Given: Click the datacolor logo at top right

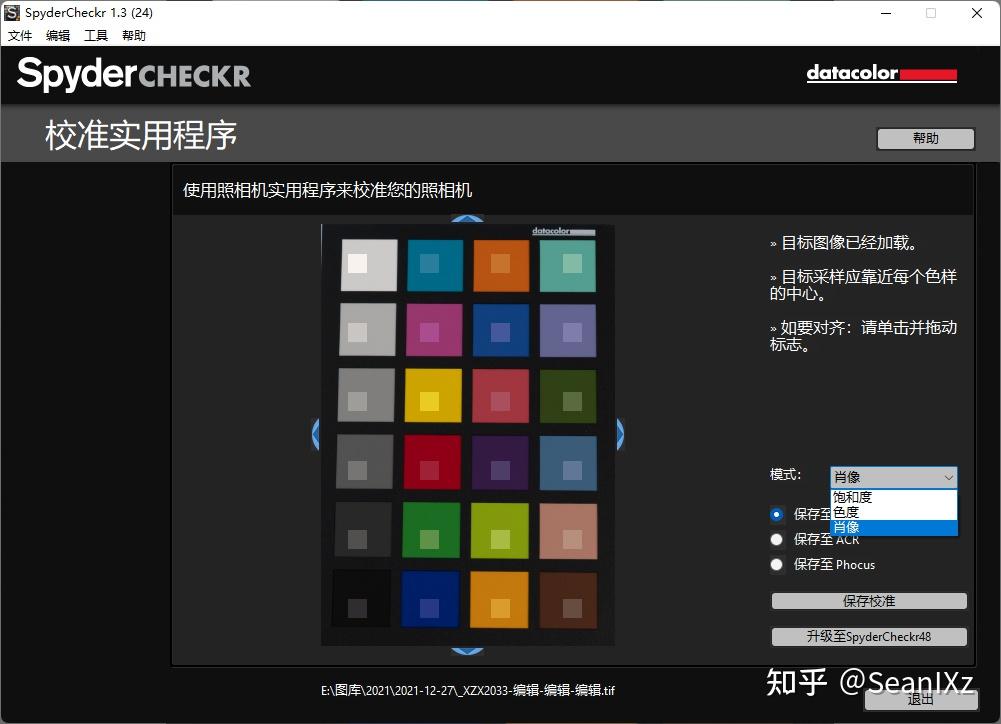Looking at the screenshot, I should pyautogui.click(x=881, y=74).
